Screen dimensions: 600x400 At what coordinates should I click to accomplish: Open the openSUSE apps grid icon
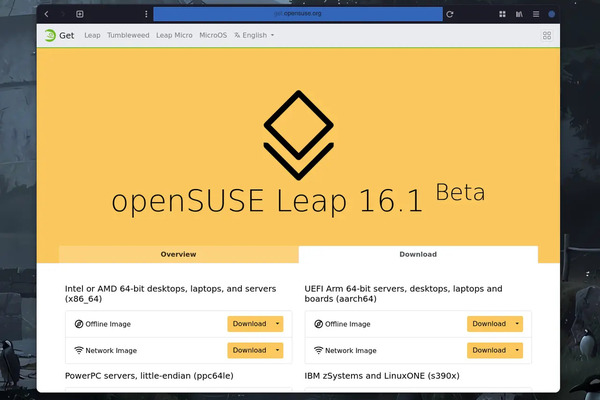pos(547,36)
